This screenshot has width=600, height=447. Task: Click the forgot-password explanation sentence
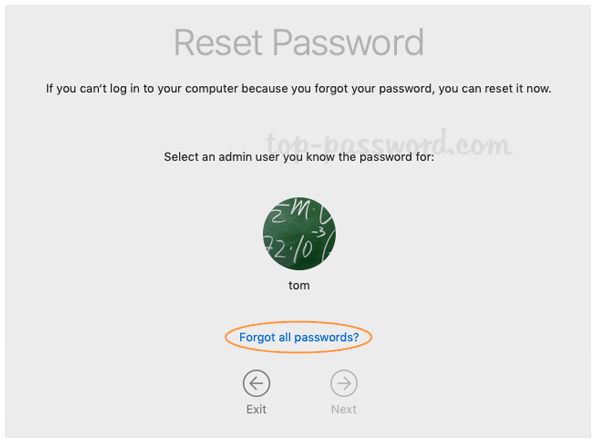pos(299,89)
